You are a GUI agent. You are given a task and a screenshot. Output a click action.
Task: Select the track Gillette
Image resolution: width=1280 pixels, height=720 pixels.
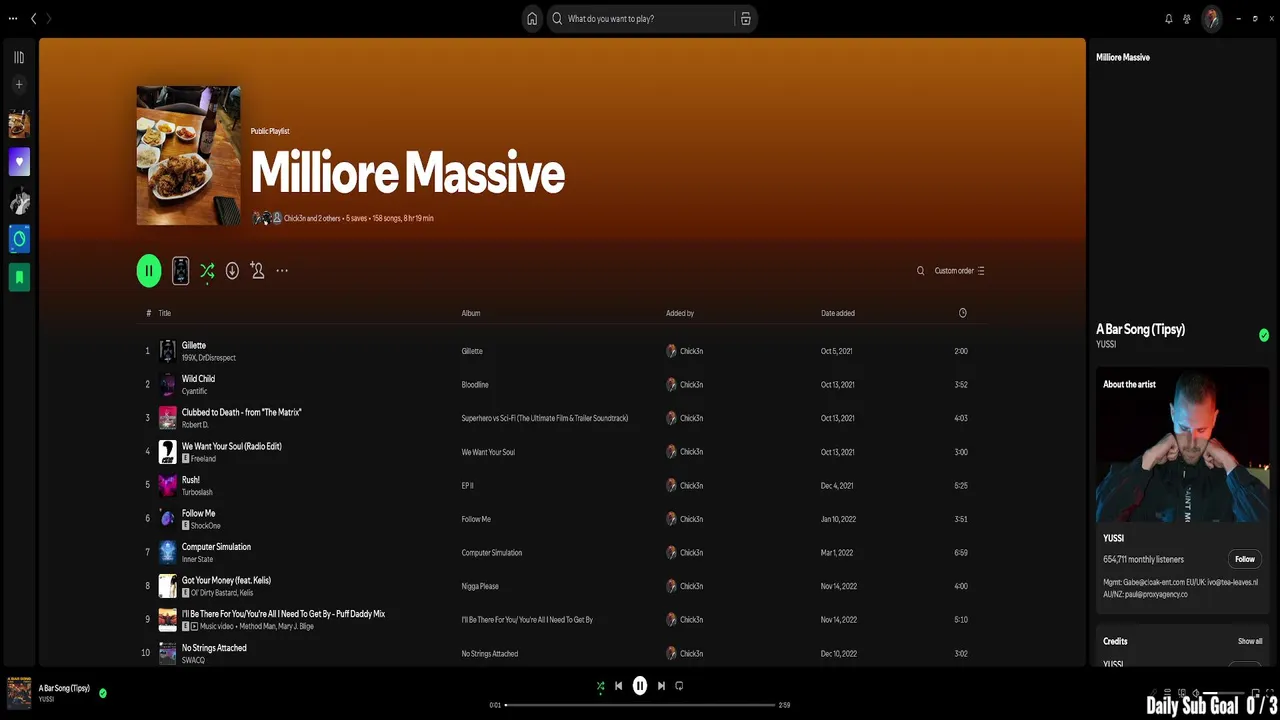tap(194, 345)
